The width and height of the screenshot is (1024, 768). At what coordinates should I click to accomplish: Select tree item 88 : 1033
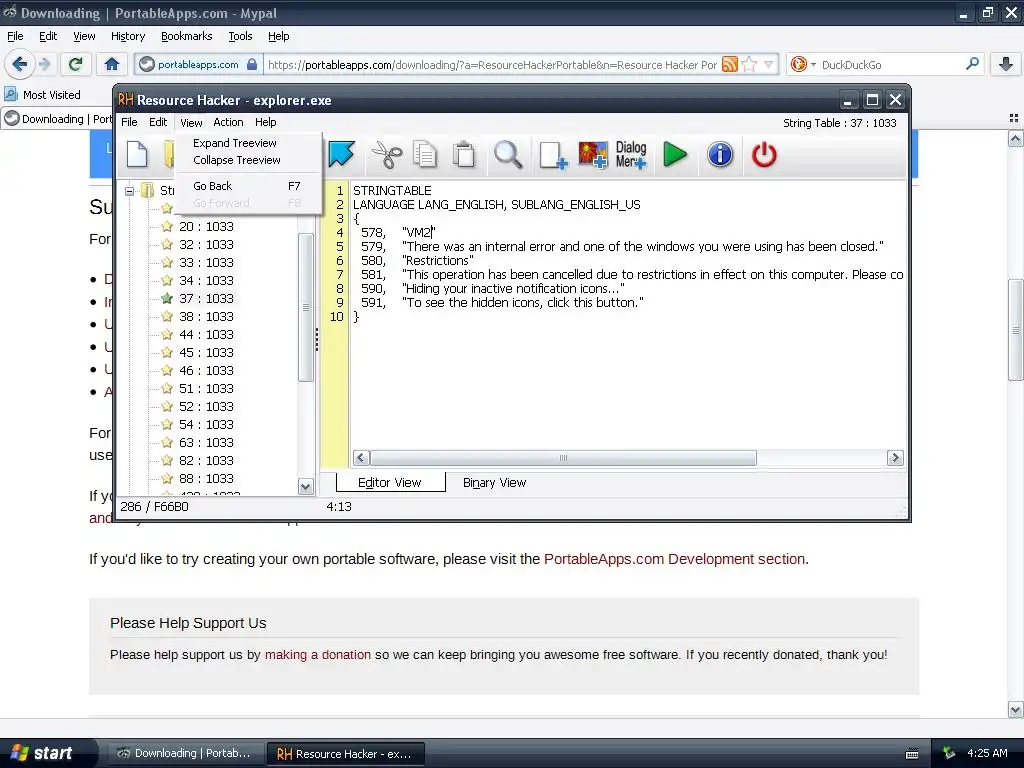[x=206, y=479]
